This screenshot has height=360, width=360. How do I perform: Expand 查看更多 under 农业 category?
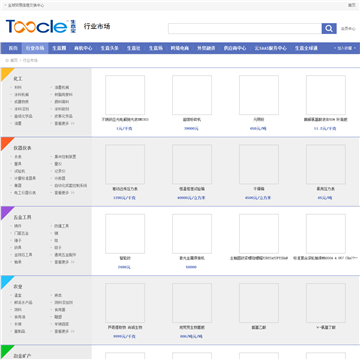pyautogui.click(x=64, y=331)
